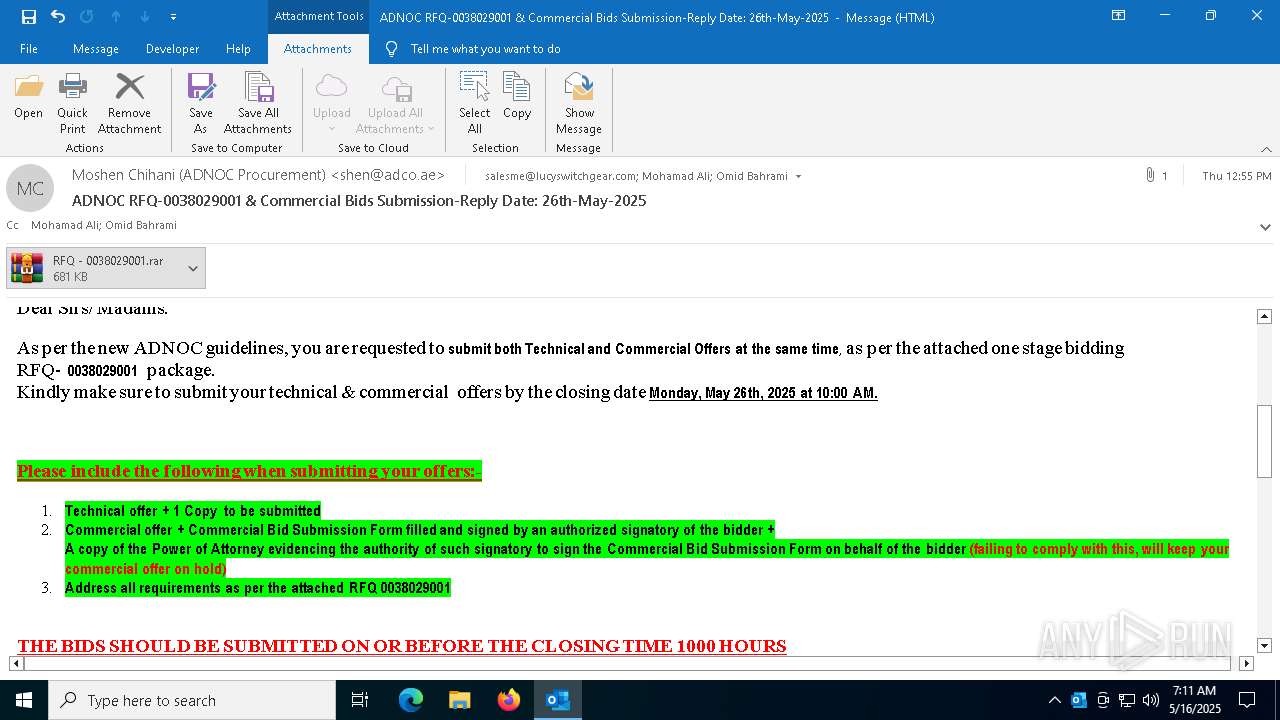Click the volume speaker tray icon

pos(1150,700)
